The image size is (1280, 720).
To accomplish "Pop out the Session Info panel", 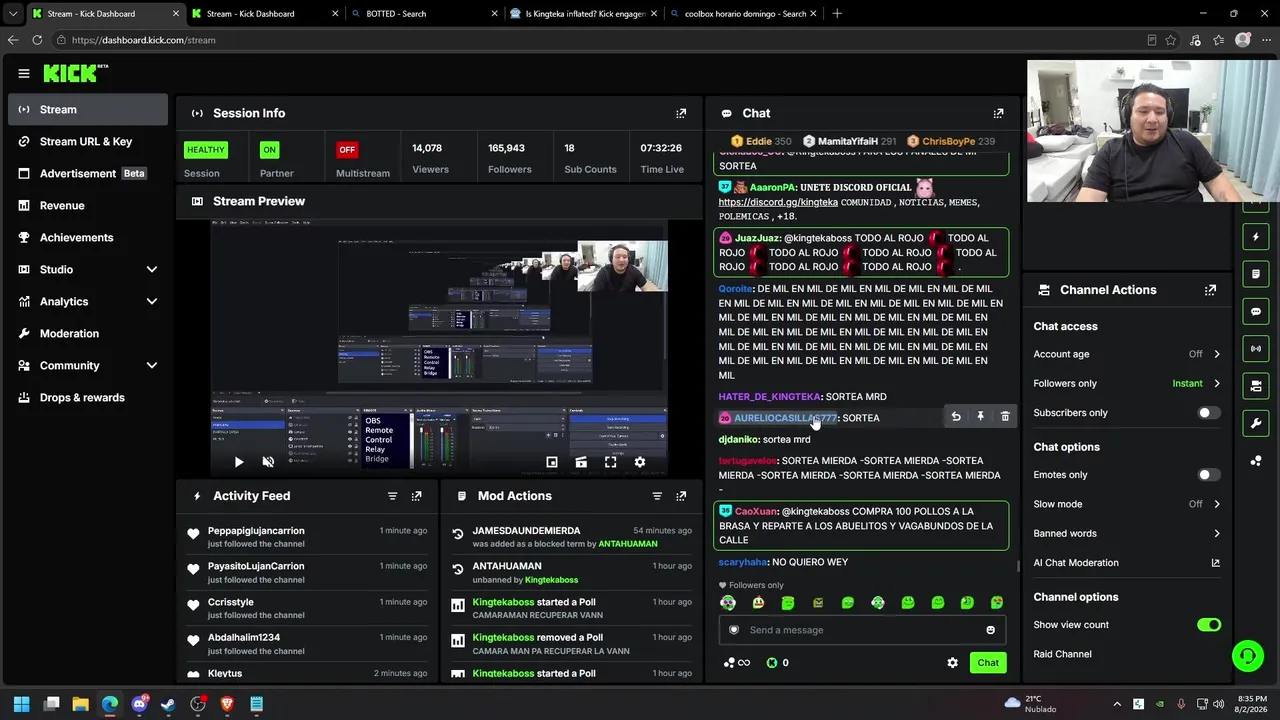I will tap(681, 113).
